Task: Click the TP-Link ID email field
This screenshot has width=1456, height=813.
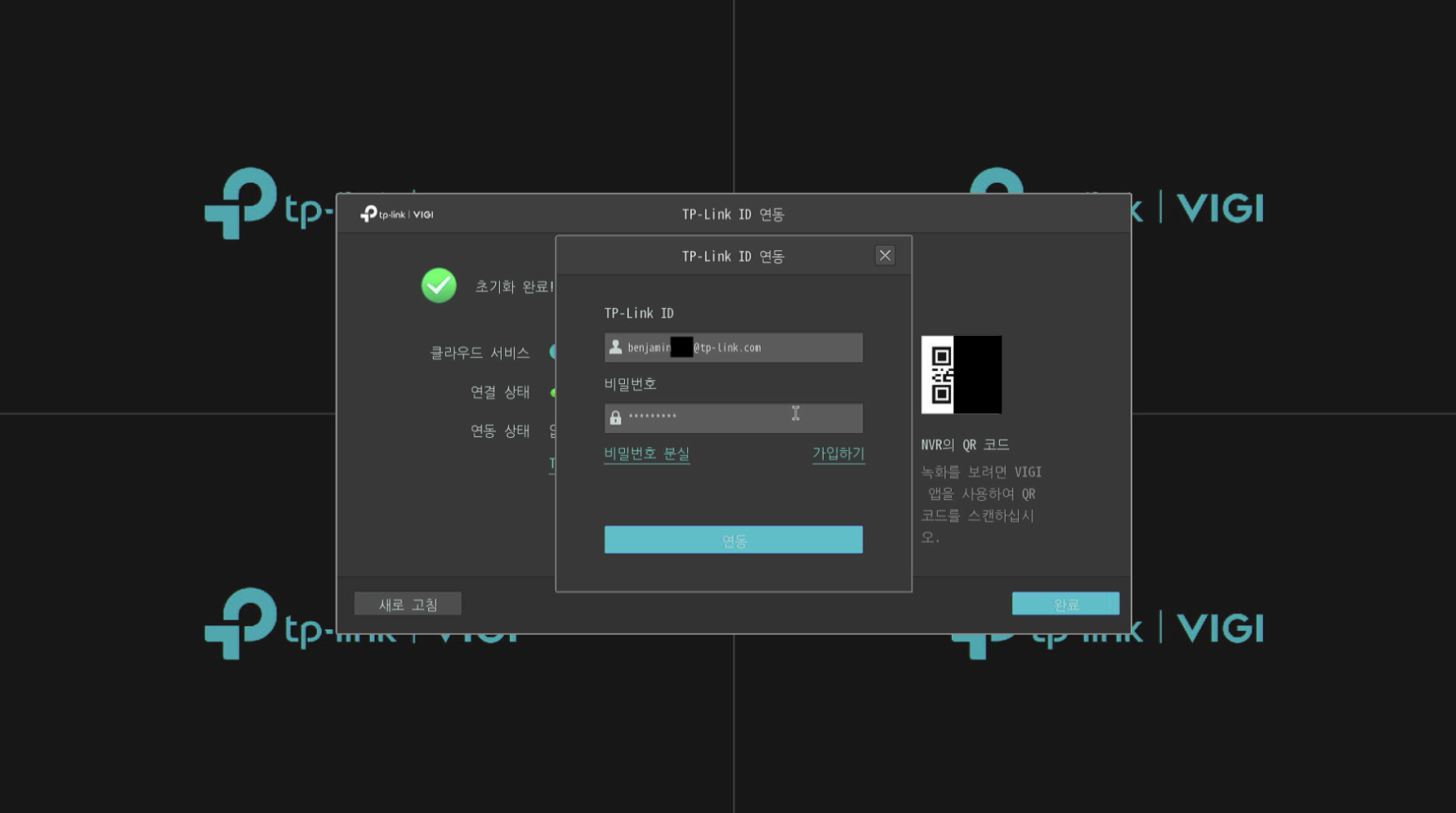Action: 733,347
